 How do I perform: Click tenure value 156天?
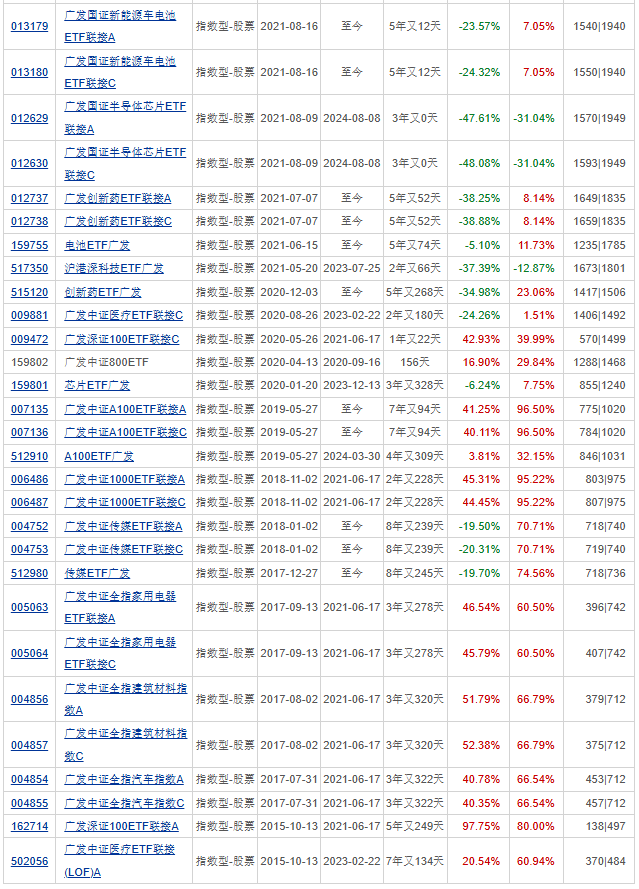[414, 362]
